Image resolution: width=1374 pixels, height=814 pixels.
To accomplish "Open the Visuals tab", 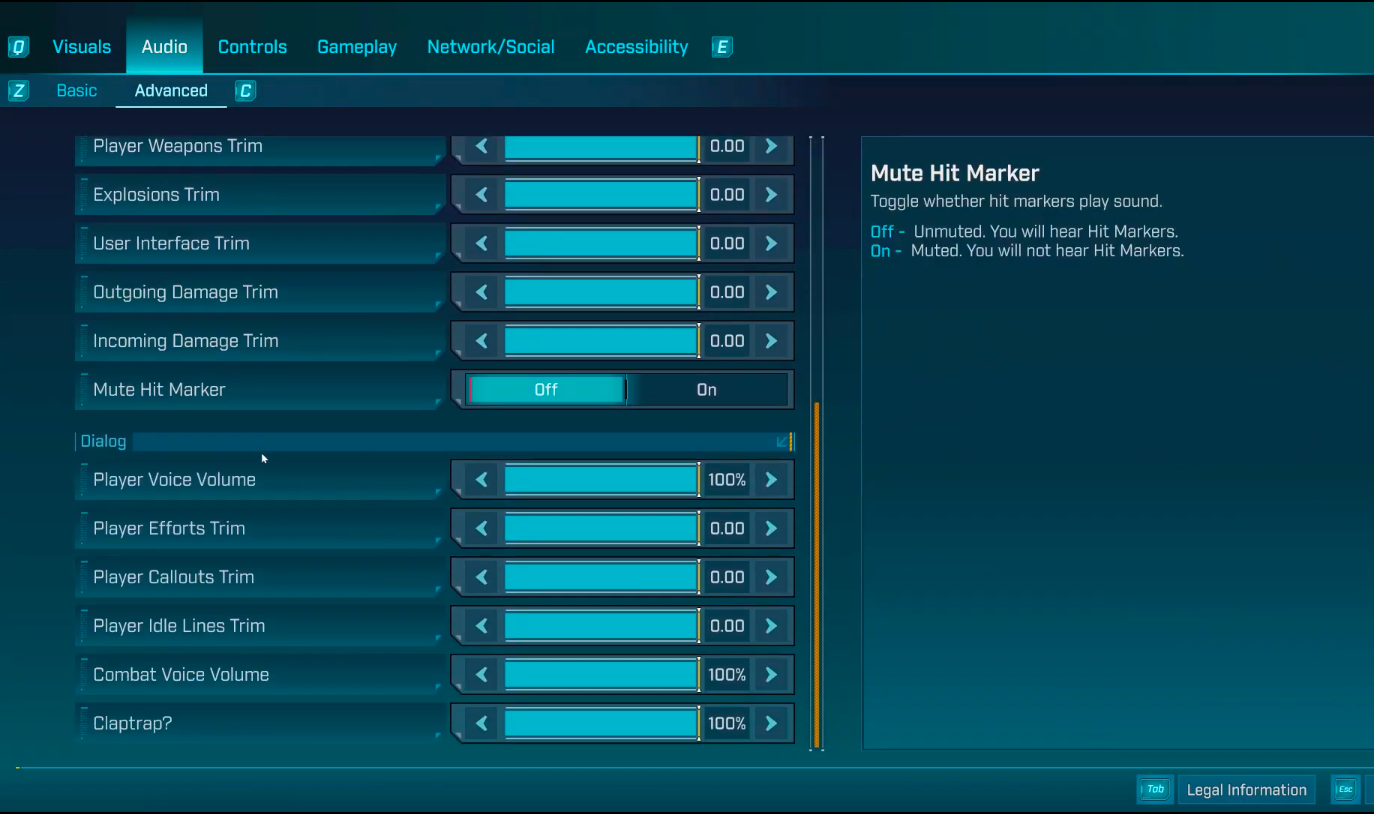I will [82, 47].
